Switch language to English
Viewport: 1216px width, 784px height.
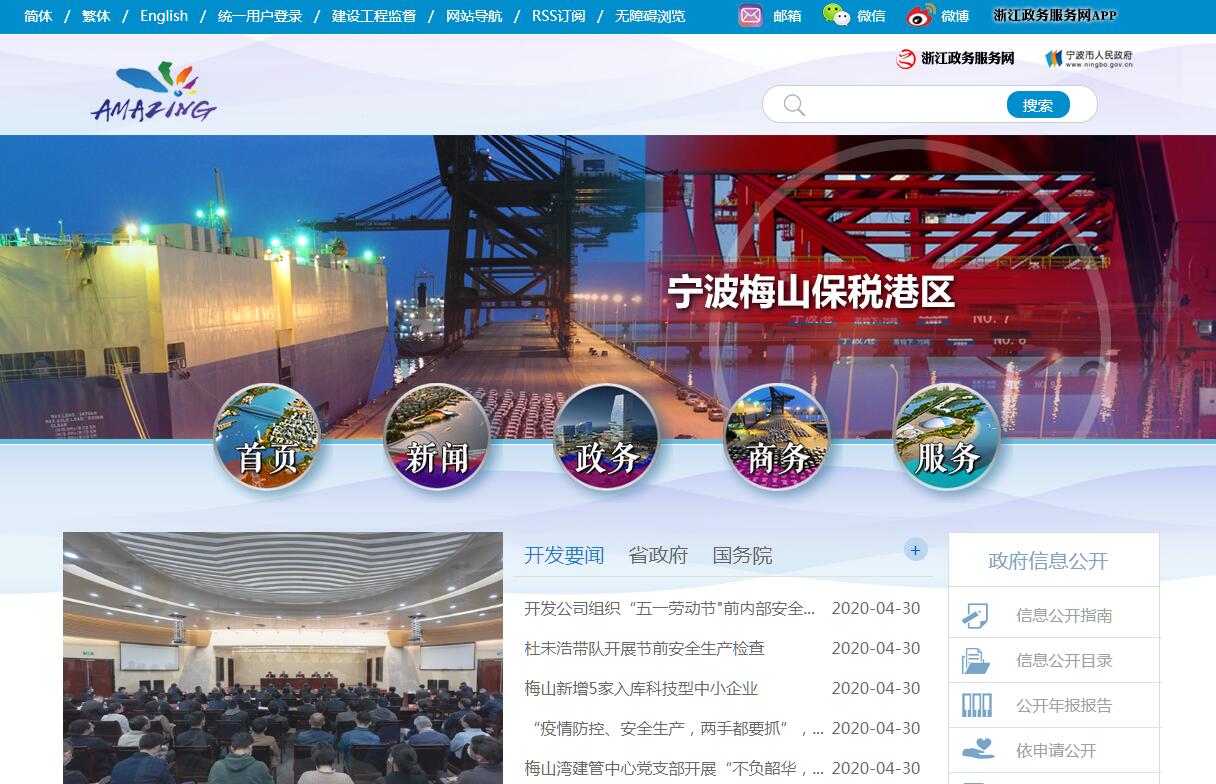point(164,16)
